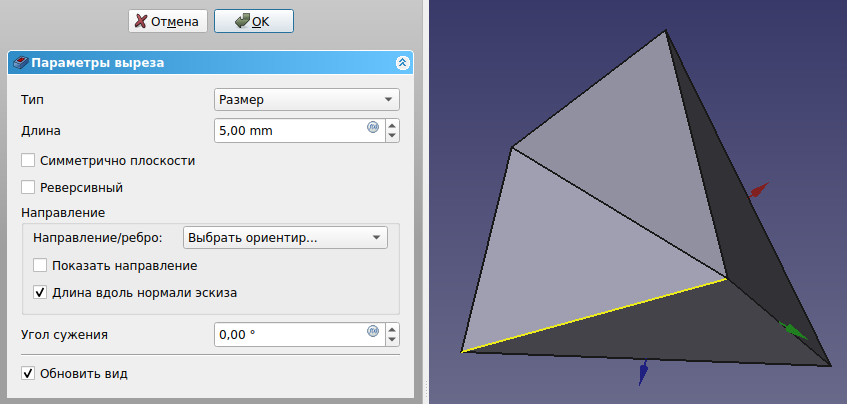Image resolution: width=847 pixels, height=404 pixels.
Task: Increase Угол сужения with up arrow
Action: pyautogui.click(x=393, y=329)
